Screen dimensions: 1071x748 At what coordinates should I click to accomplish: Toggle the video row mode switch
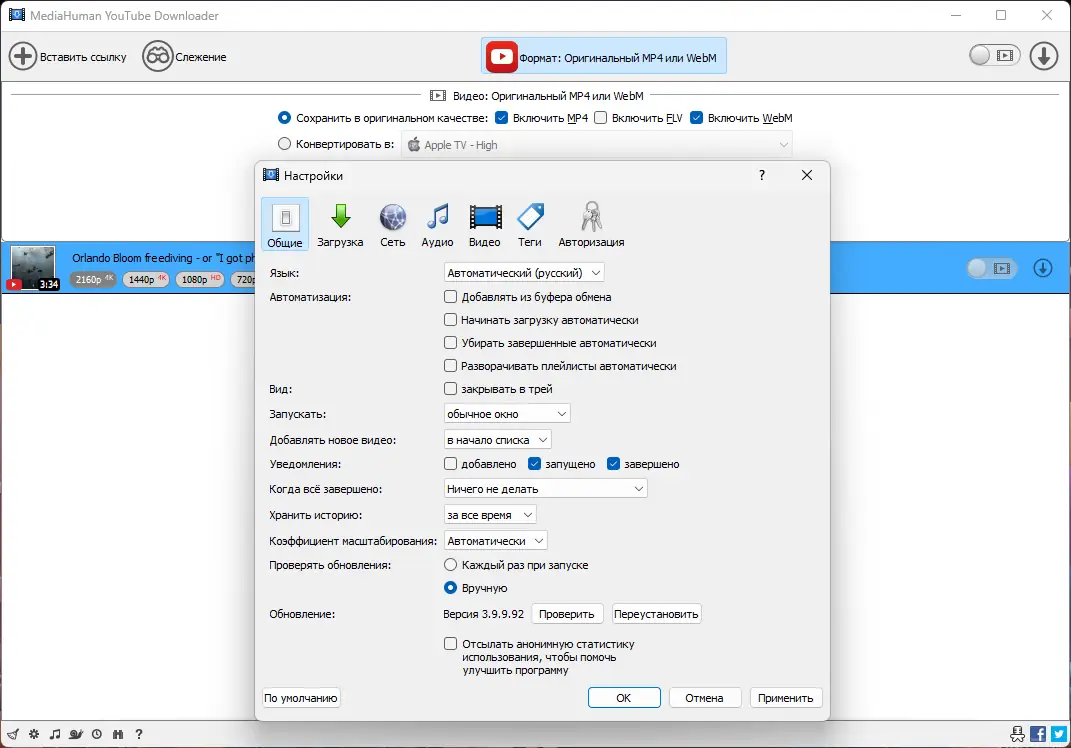tap(992, 268)
